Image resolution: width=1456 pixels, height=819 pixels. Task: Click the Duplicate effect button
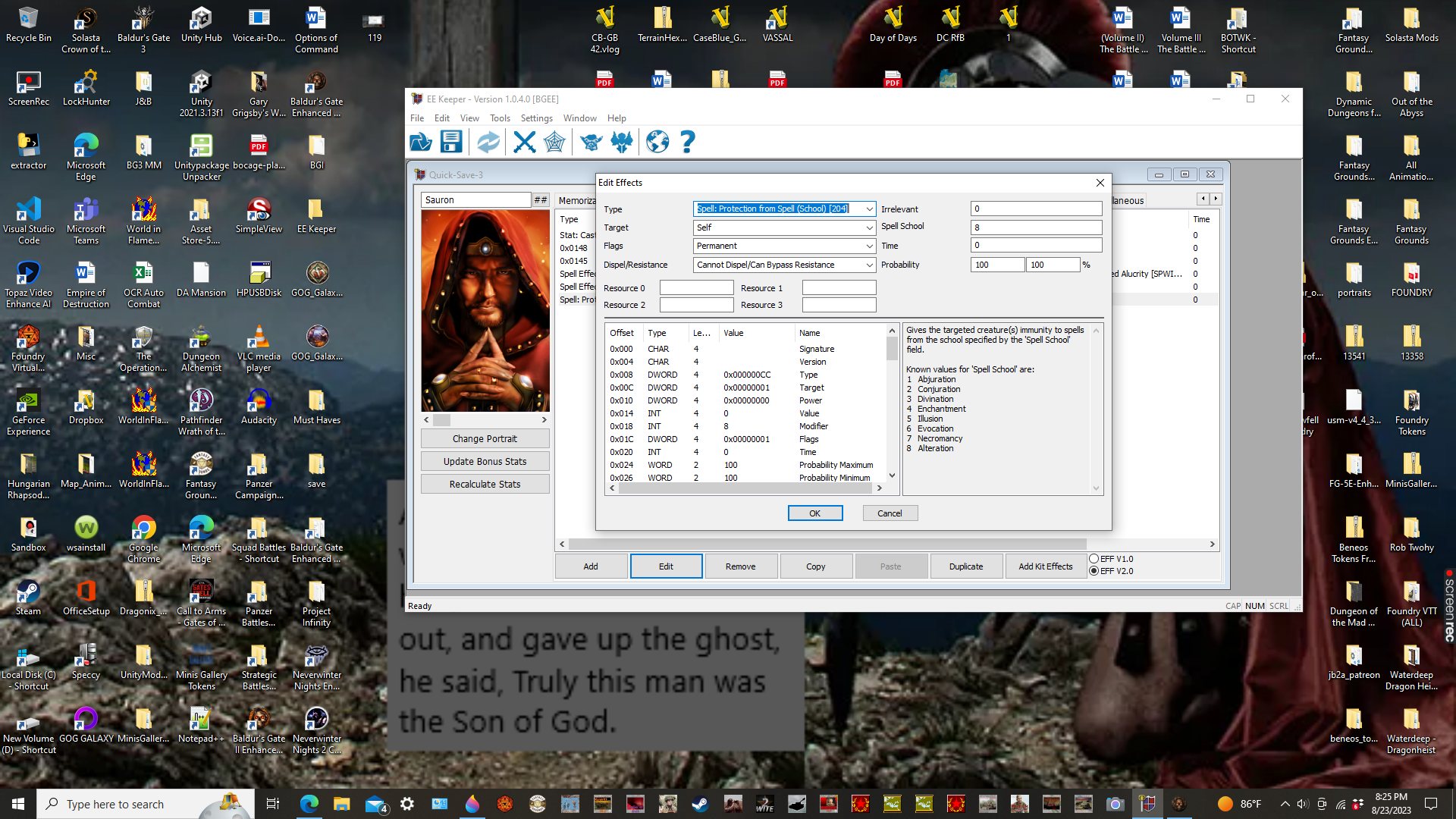tap(966, 566)
